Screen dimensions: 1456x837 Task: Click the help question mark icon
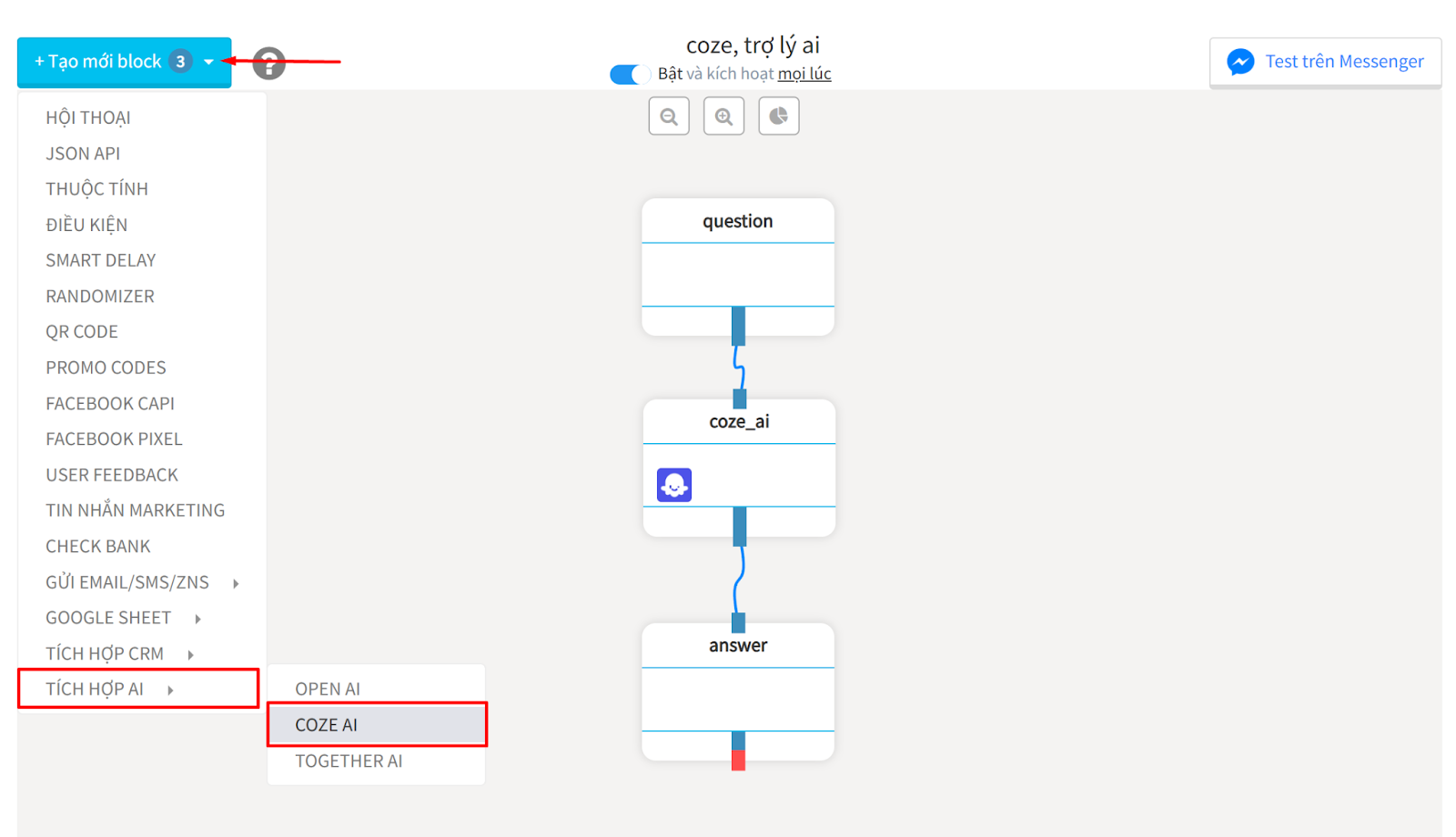(x=268, y=64)
